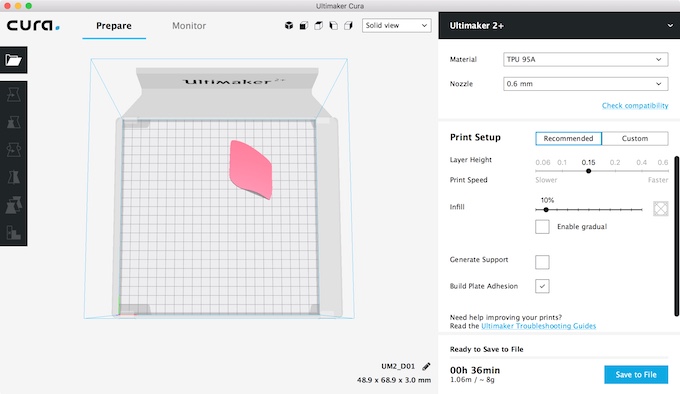Image resolution: width=680 pixels, height=394 pixels.
Task: Select the Rotate tool in left toolbar
Action: click(x=13, y=150)
